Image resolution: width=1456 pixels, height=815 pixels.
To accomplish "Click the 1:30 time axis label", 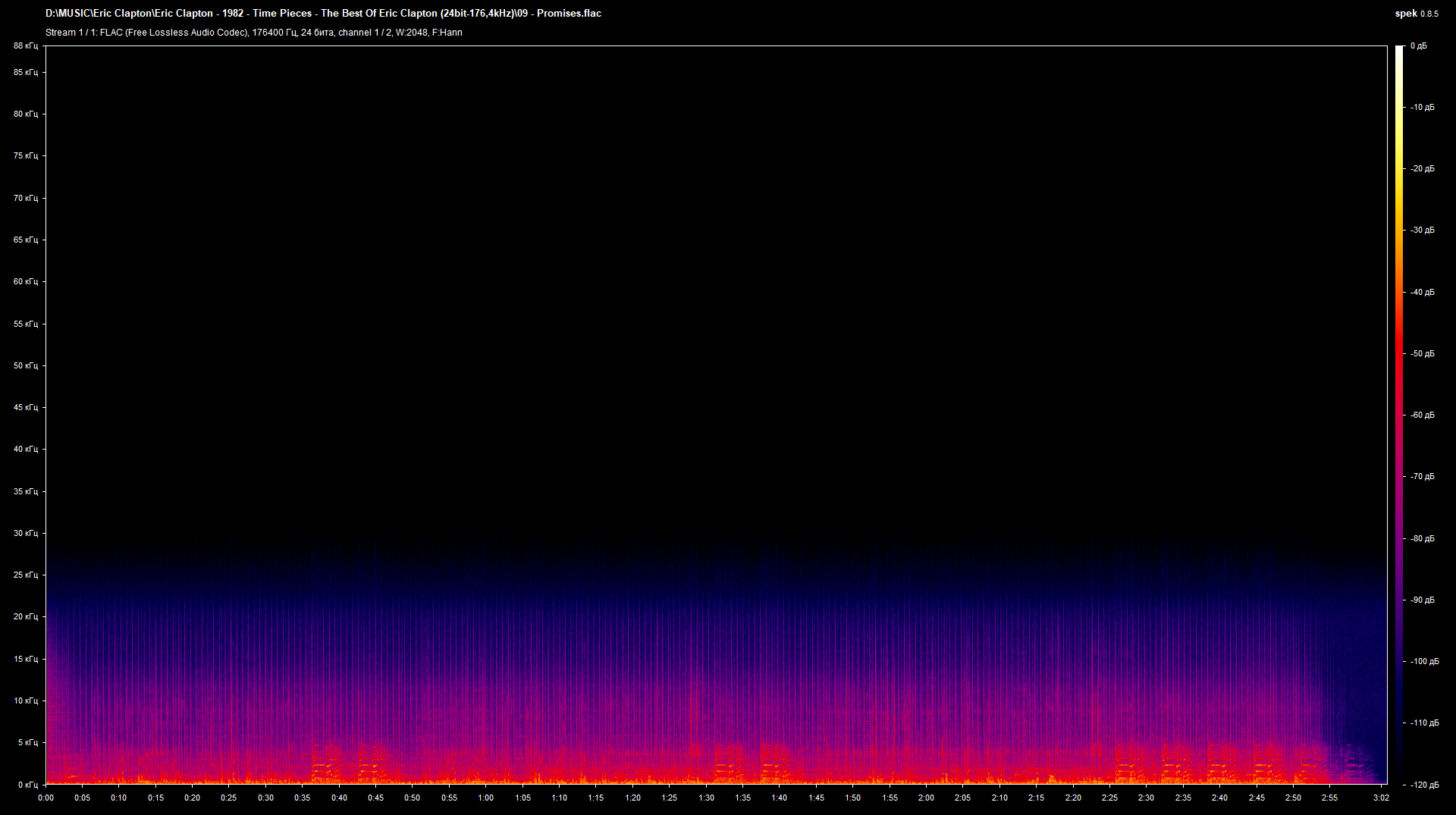I will [x=706, y=798].
